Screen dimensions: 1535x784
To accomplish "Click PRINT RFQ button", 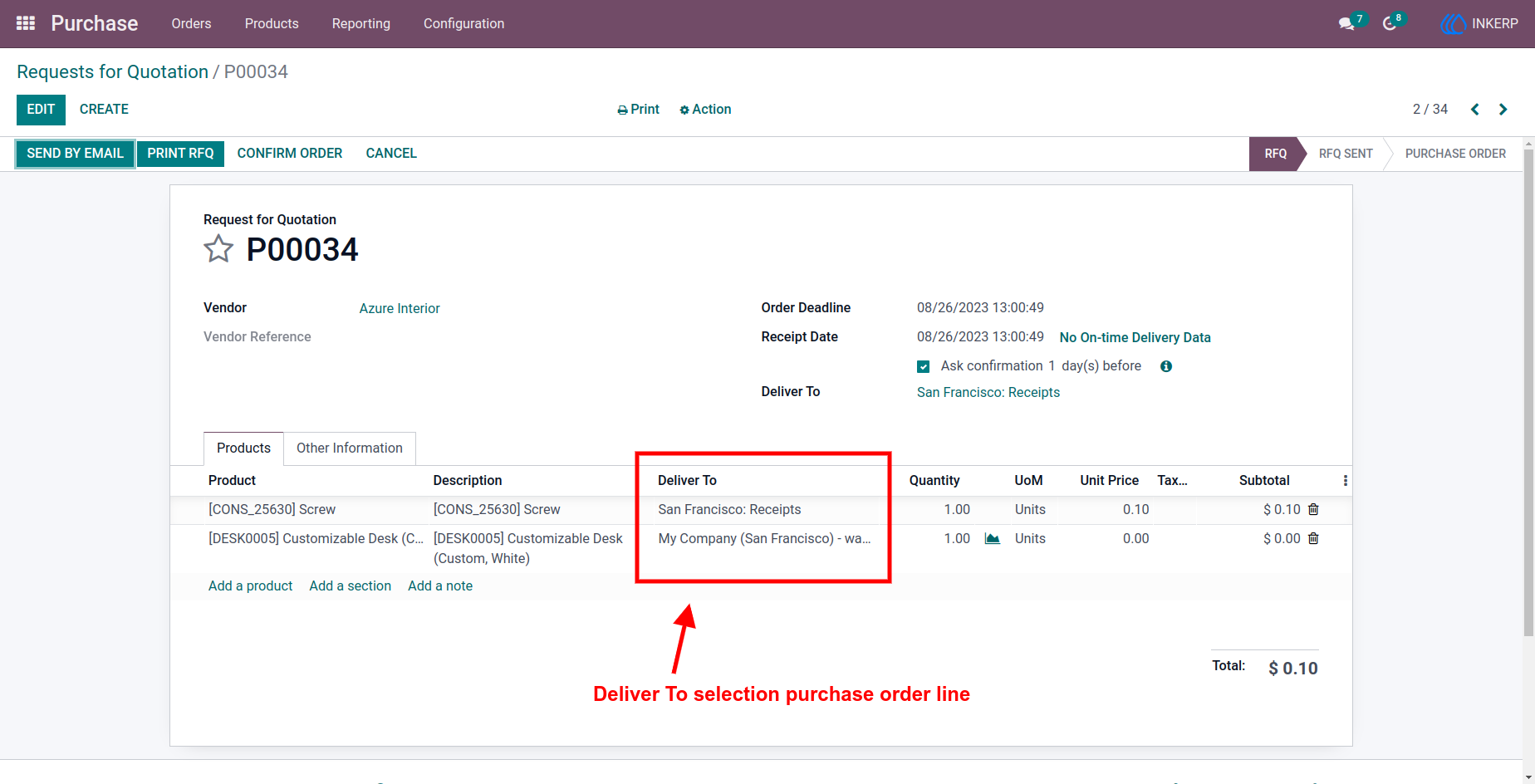I will [x=180, y=154].
